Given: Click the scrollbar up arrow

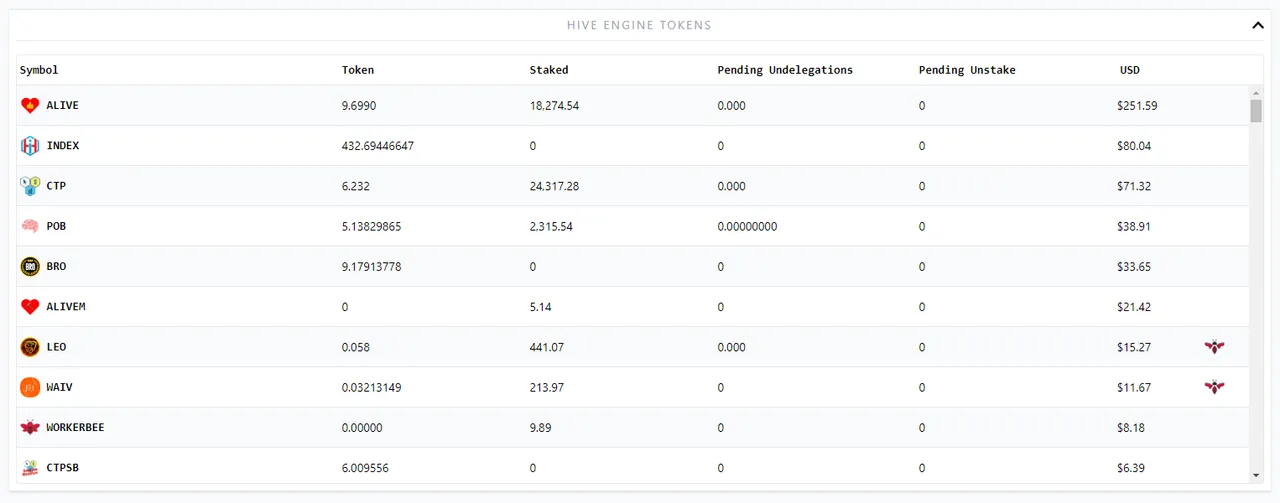Looking at the screenshot, I should [x=1256, y=92].
